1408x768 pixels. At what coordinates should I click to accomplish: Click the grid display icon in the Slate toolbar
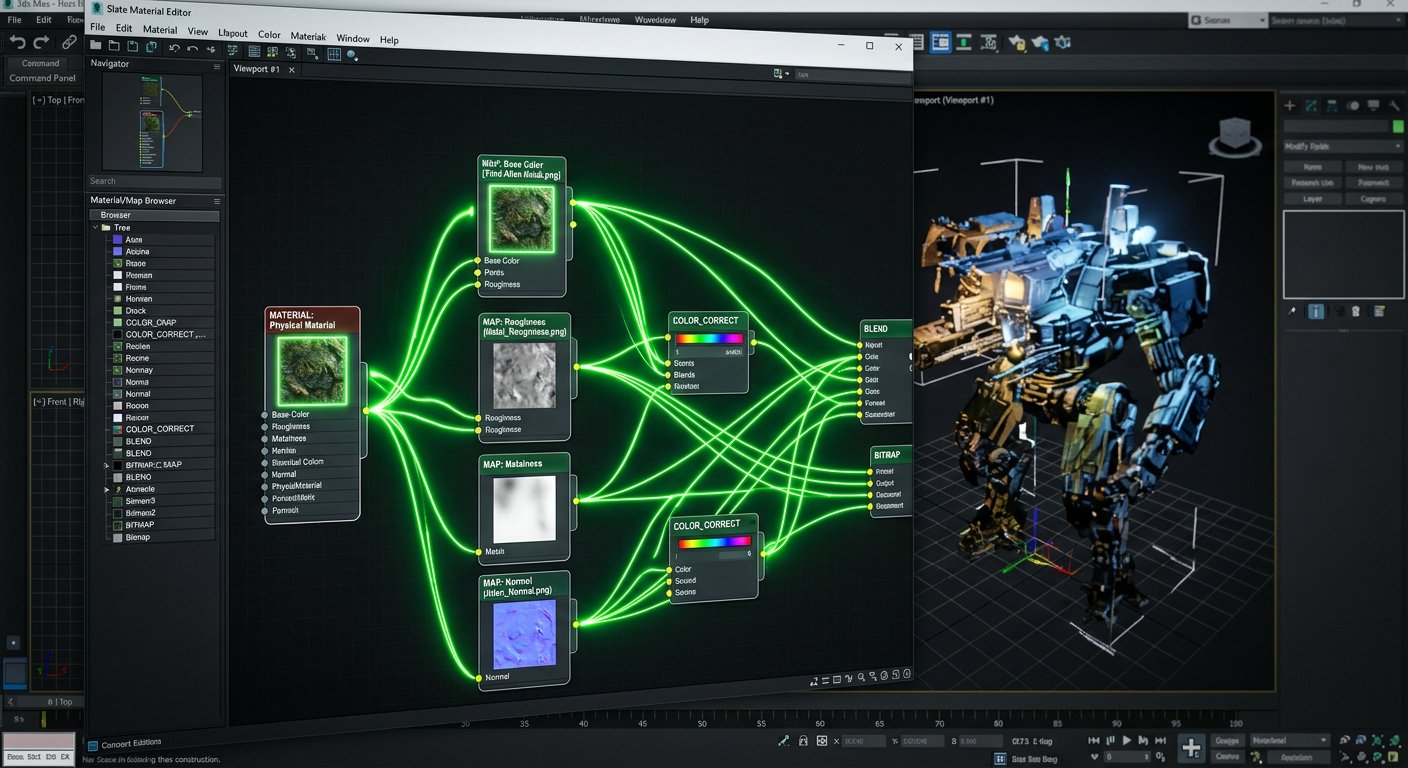coord(334,54)
